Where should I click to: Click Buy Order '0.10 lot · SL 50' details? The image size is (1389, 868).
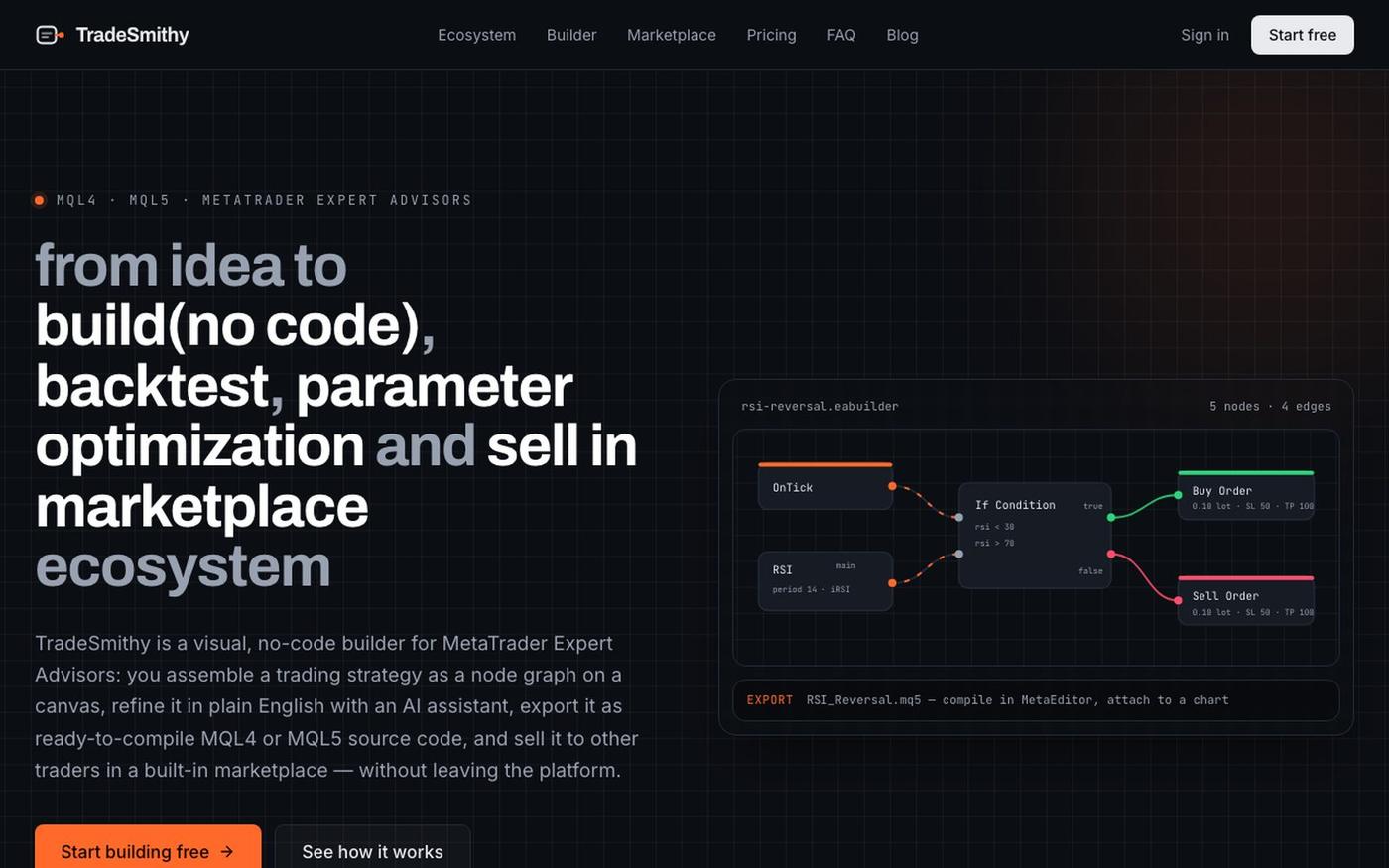[x=1252, y=506]
